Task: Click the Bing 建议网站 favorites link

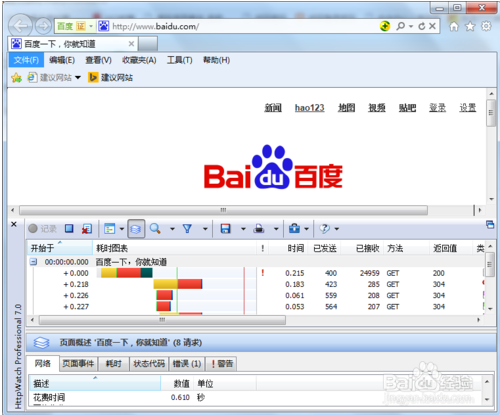Action: tap(110, 78)
